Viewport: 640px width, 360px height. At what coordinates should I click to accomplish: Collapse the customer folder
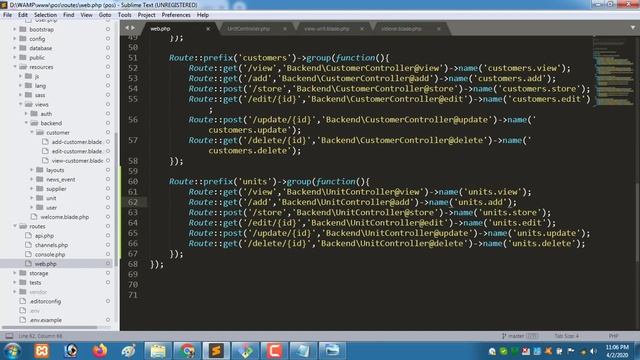point(32,133)
